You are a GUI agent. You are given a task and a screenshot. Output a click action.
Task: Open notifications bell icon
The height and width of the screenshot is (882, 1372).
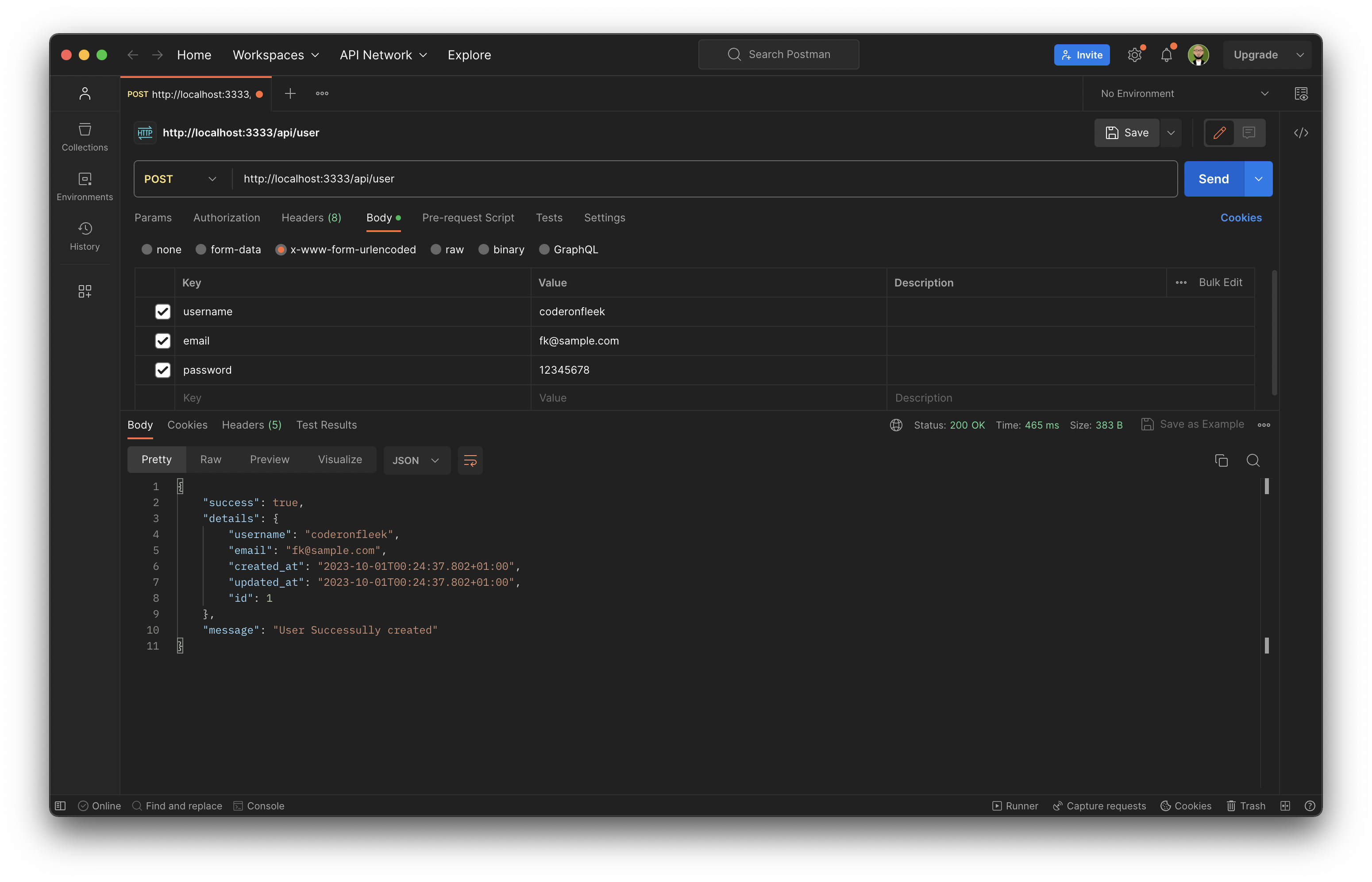[x=1166, y=55]
